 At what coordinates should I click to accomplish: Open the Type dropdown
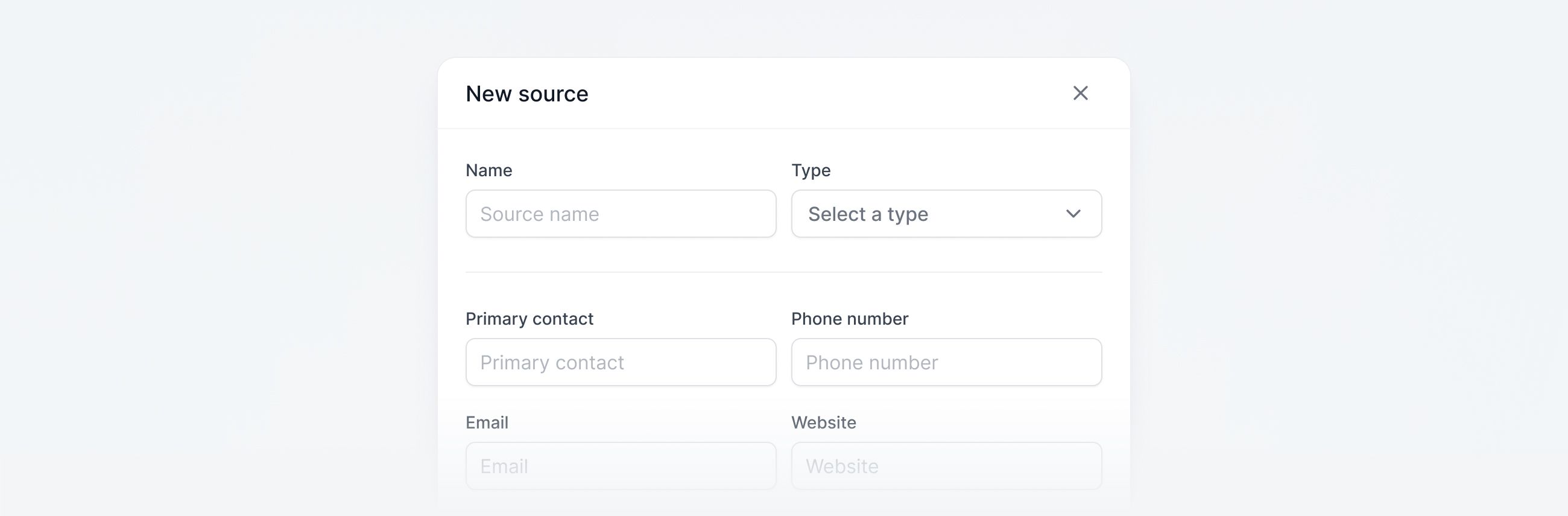[x=946, y=214]
